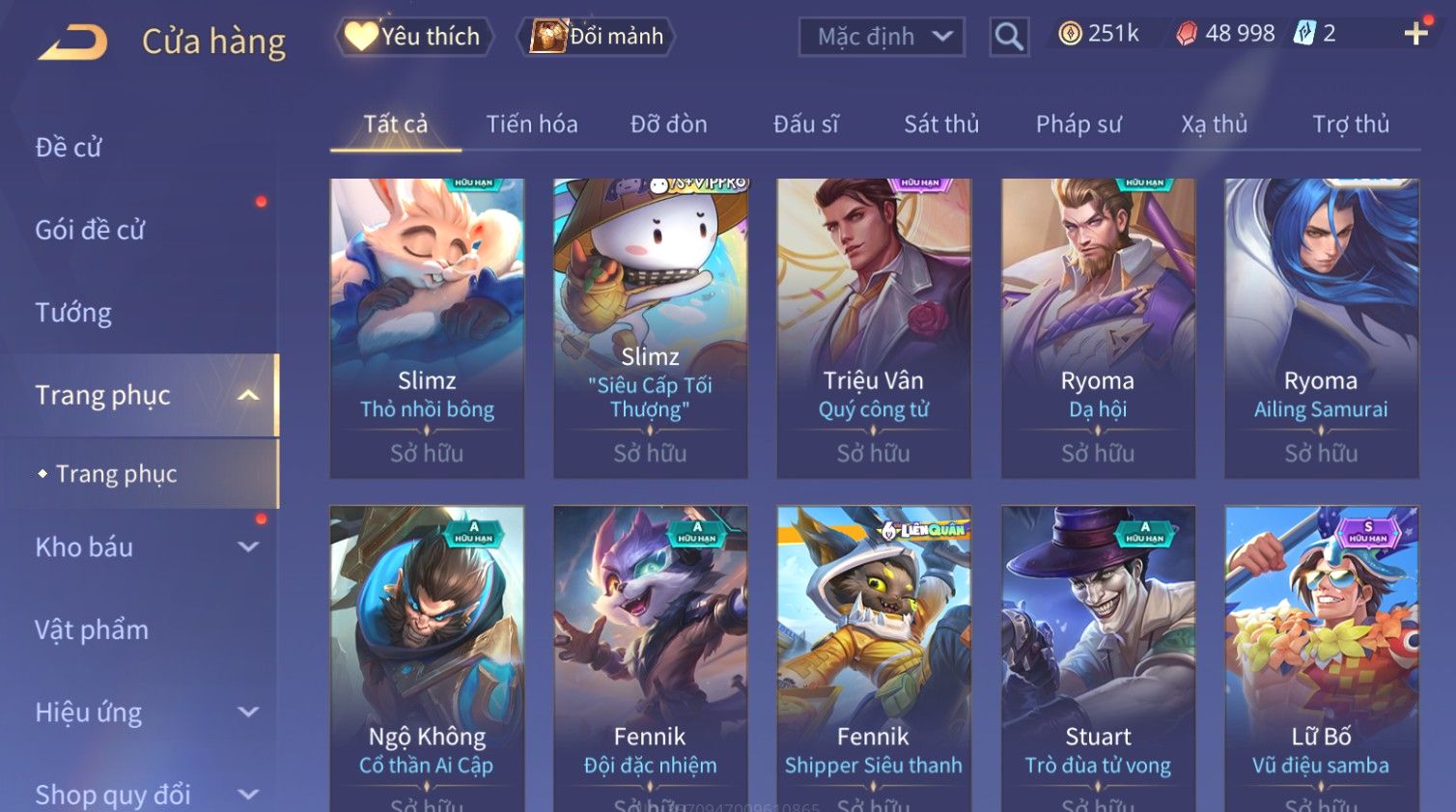Open the Tướng menu item
Viewport: 1456px width, 812px height.
pyautogui.click(x=73, y=313)
